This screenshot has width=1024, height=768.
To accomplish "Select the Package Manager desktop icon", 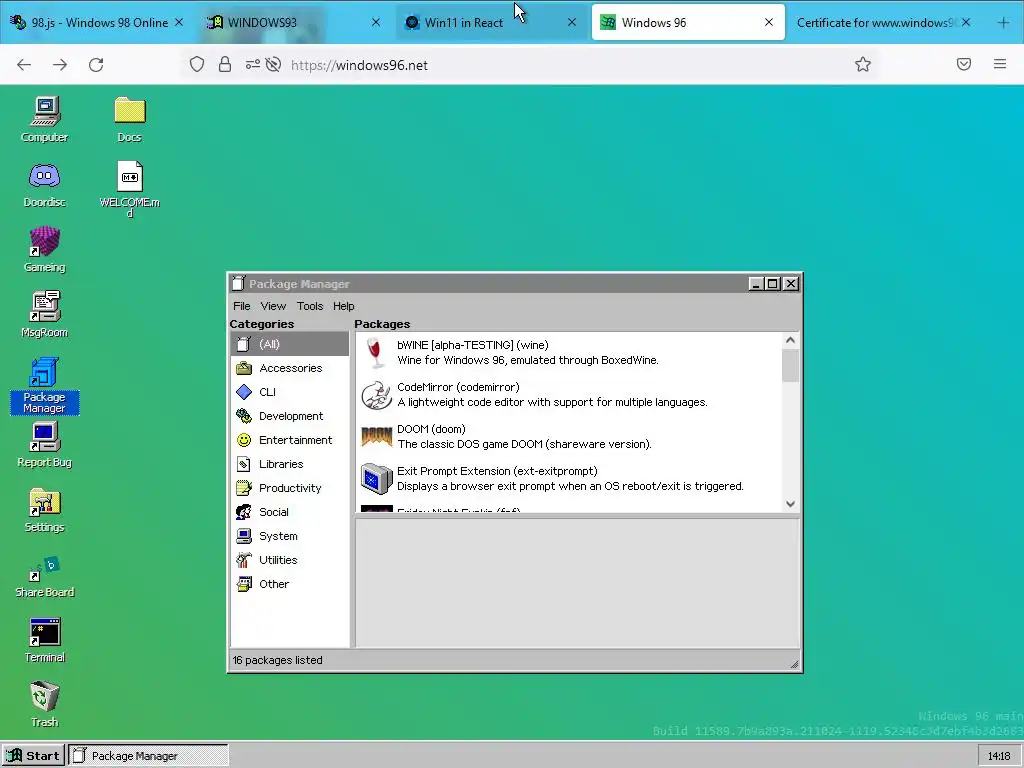I will pyautogui.click(x=44, y=385).
